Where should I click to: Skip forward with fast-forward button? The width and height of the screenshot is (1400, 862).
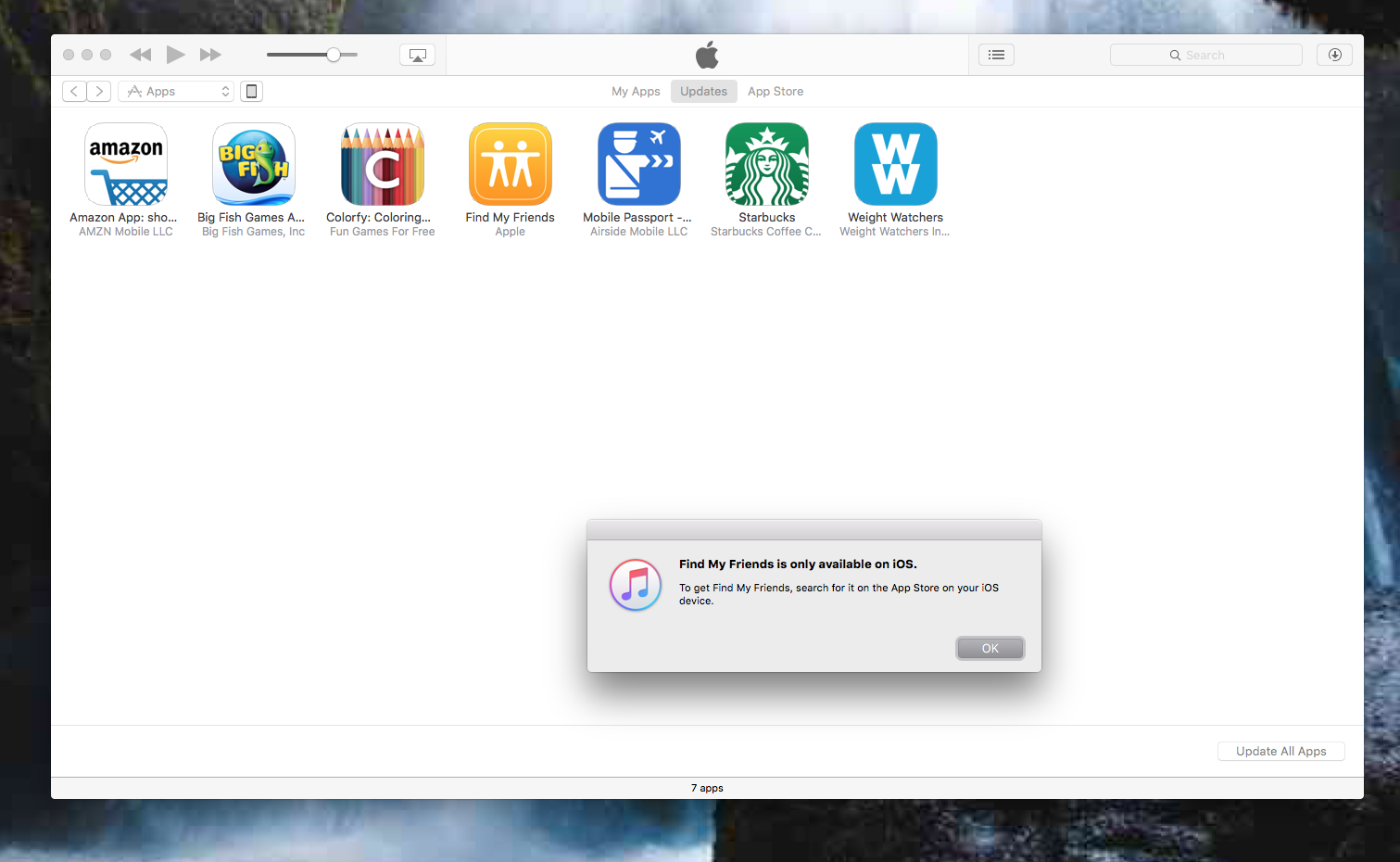pyautogui.click(x=211, y=55)
